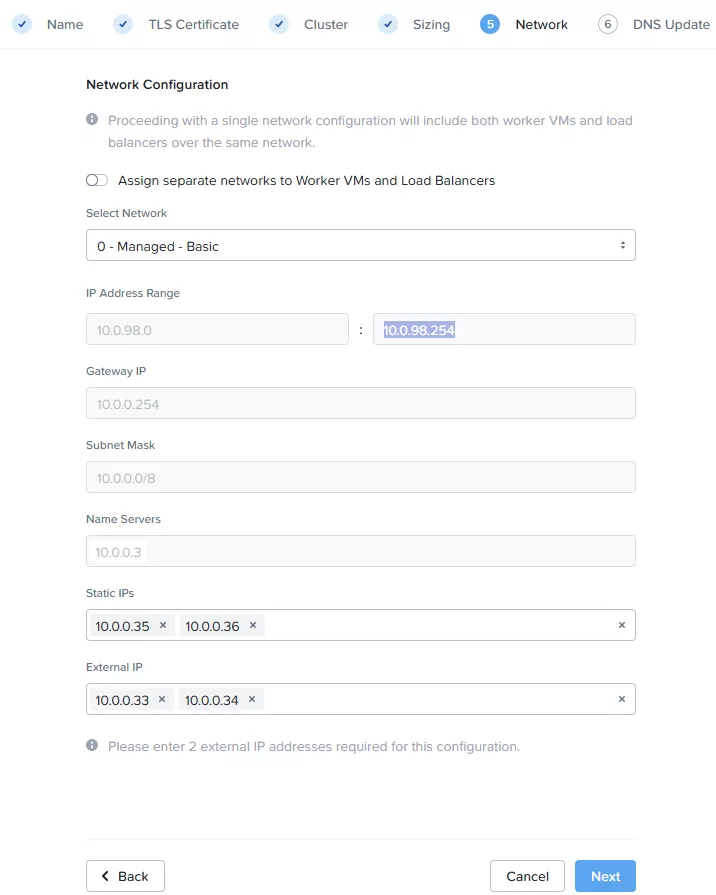Click the info icon by external IP hint
Image resolution: width=716 pixels, height=895 pixels.
[92, 746]
